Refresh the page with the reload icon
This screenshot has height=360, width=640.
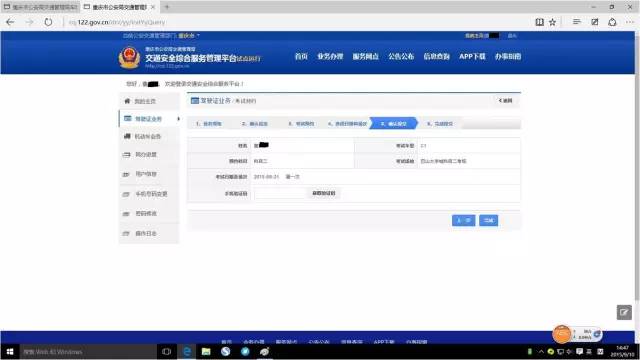[x=48, y=22]
